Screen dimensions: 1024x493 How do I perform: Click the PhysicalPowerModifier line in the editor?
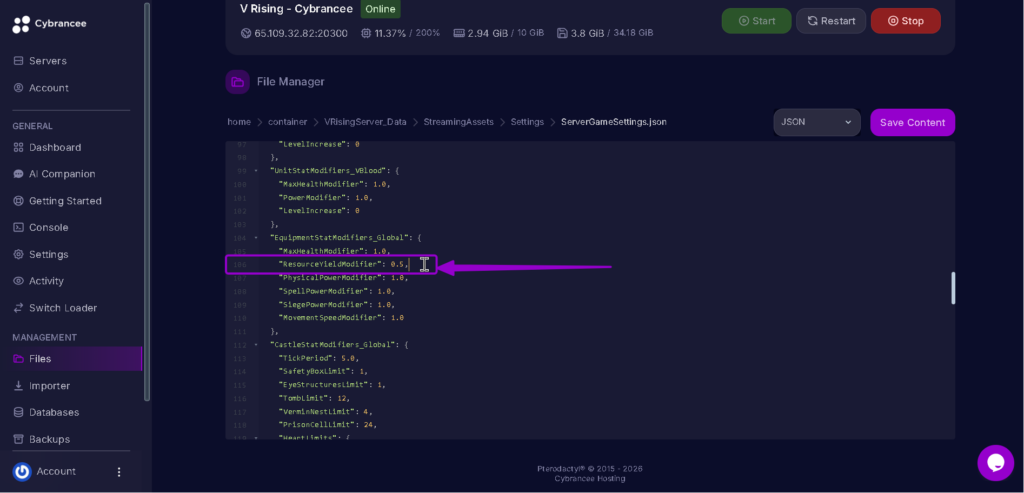coord(343,278)
